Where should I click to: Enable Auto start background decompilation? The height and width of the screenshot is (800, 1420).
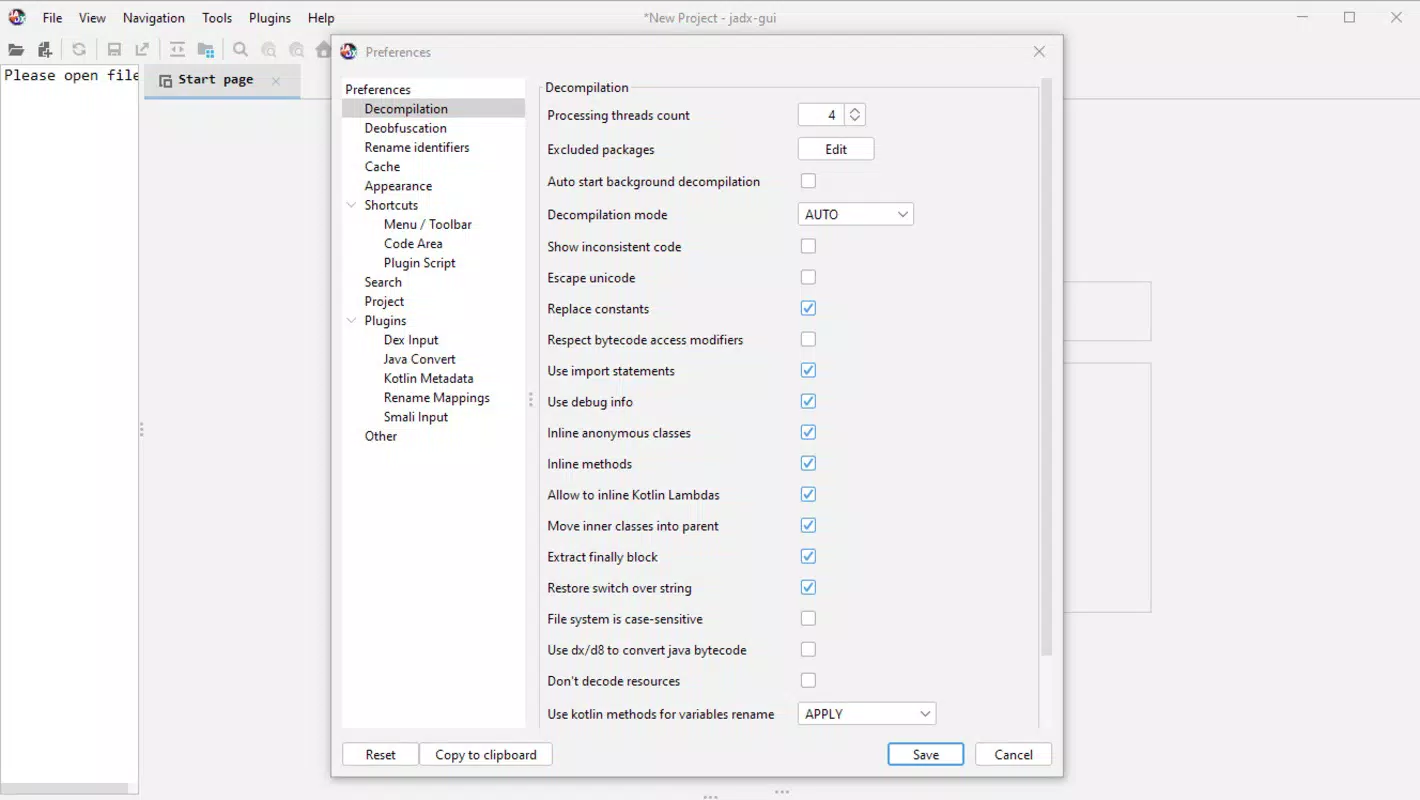(808, 181)
